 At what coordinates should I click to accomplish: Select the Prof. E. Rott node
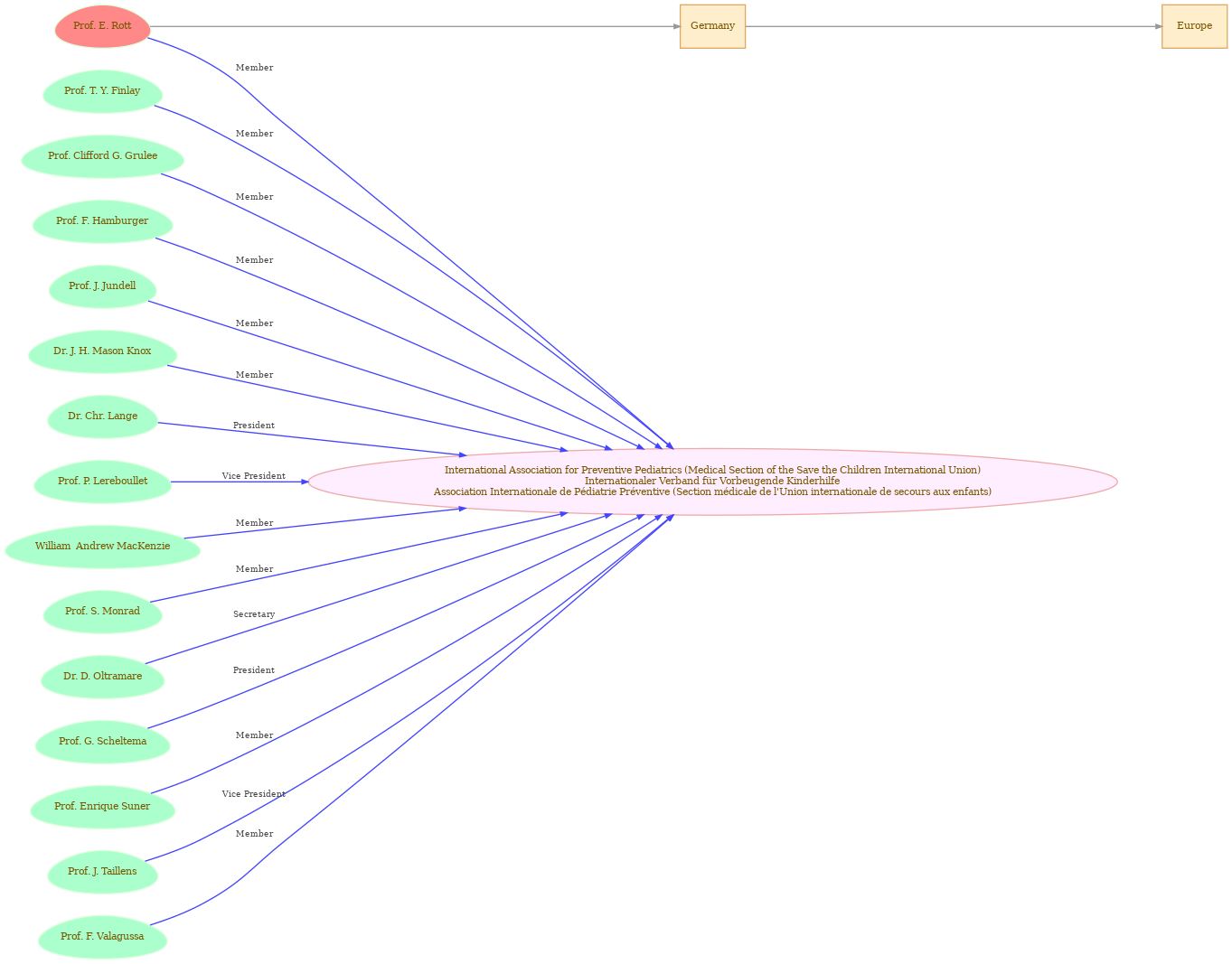(102, 26)
